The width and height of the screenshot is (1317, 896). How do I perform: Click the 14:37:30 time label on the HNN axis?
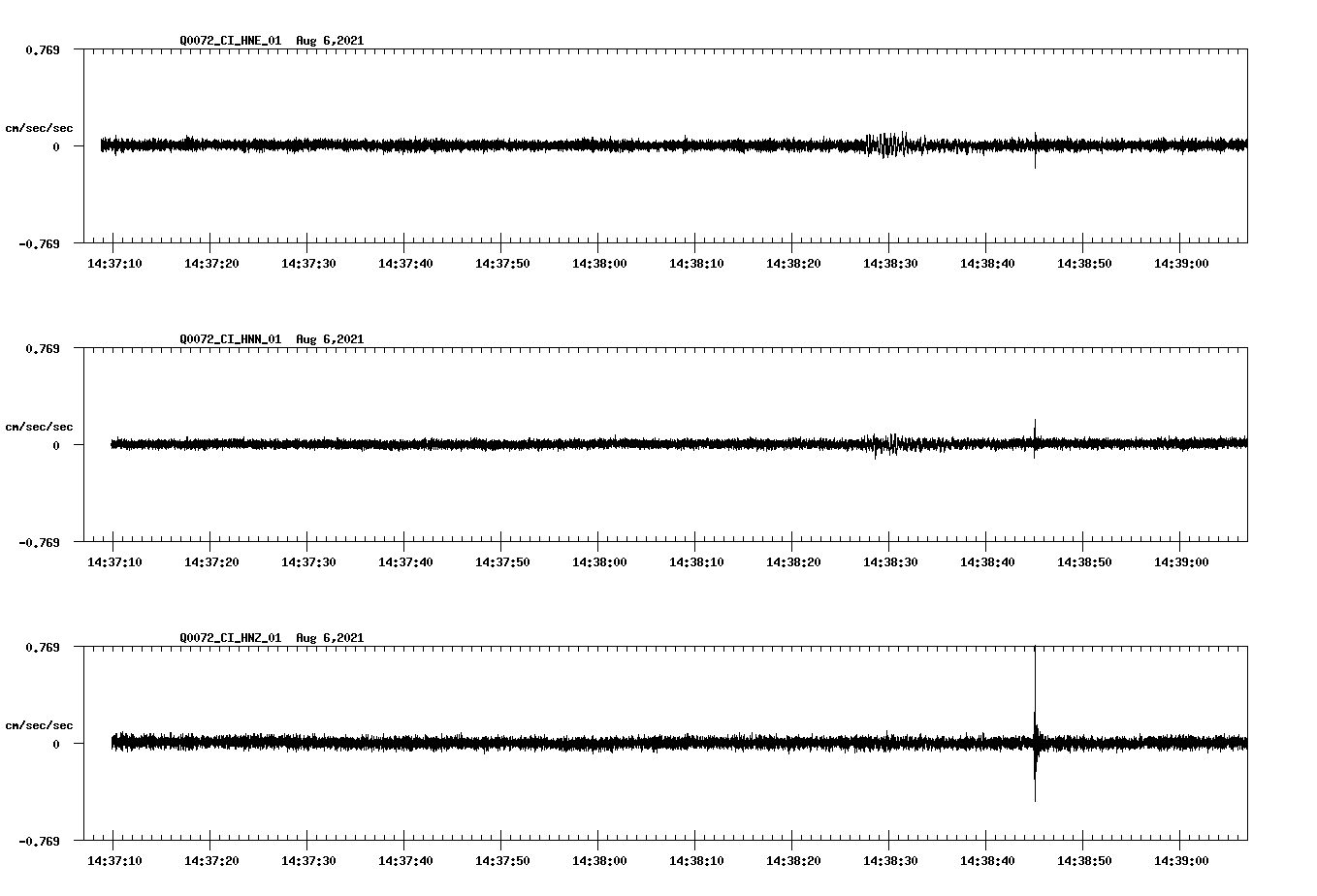pyautogui.click(x=308, y=562)
